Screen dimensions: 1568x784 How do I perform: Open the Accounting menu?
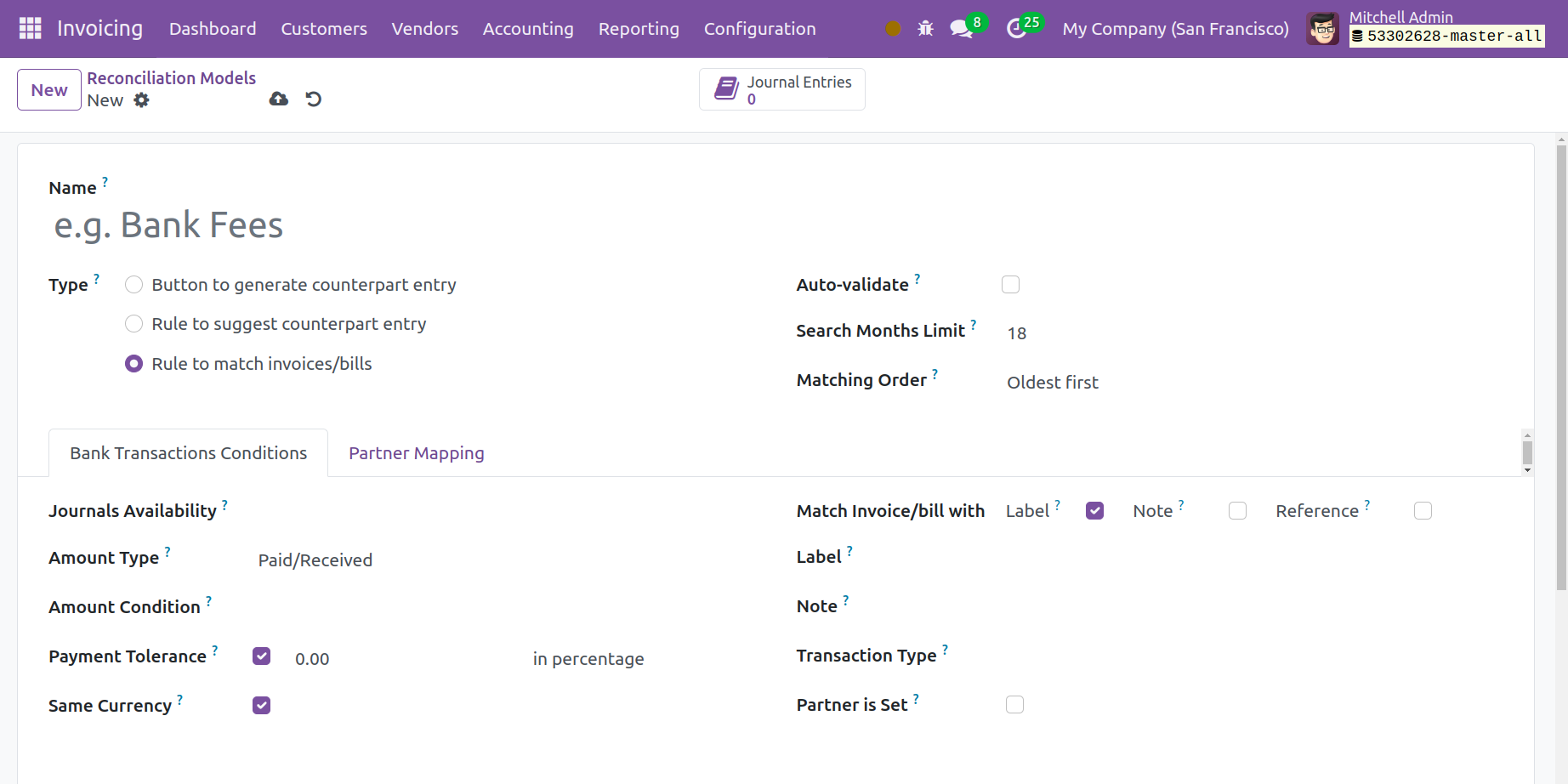point(528,29)
